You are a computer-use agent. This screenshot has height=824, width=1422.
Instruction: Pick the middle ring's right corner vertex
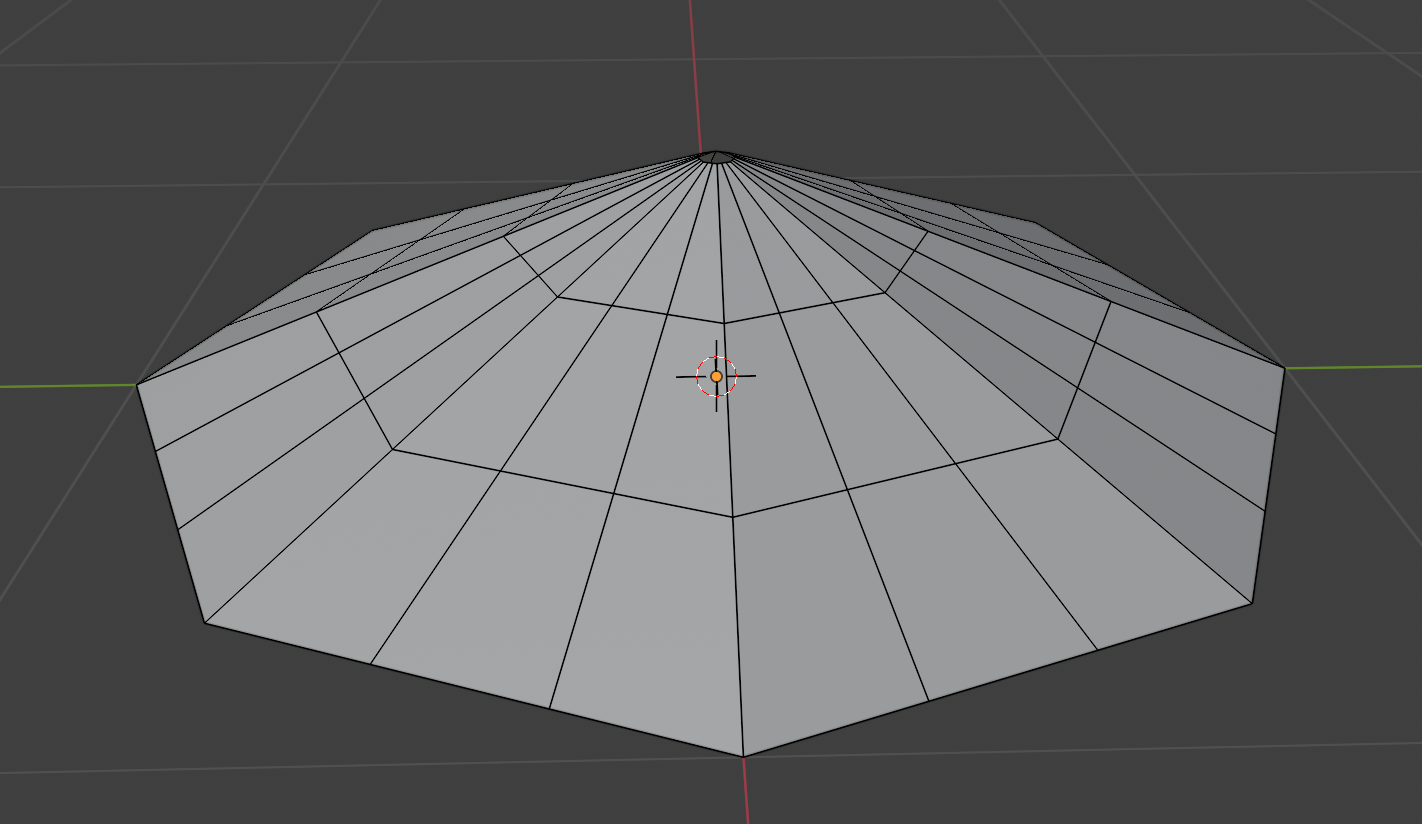tap(1058, 438)
